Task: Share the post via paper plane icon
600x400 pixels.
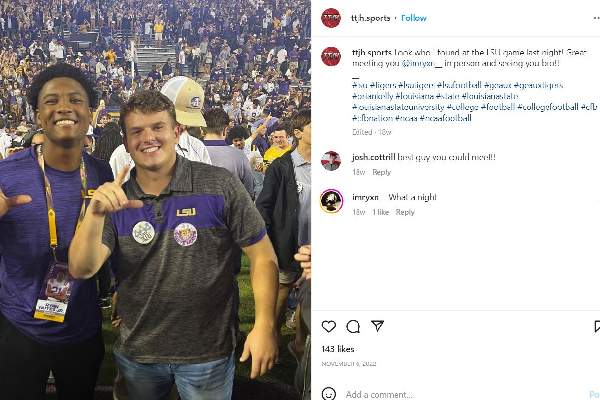Action: pyautogui.click(x=377, y=326)
